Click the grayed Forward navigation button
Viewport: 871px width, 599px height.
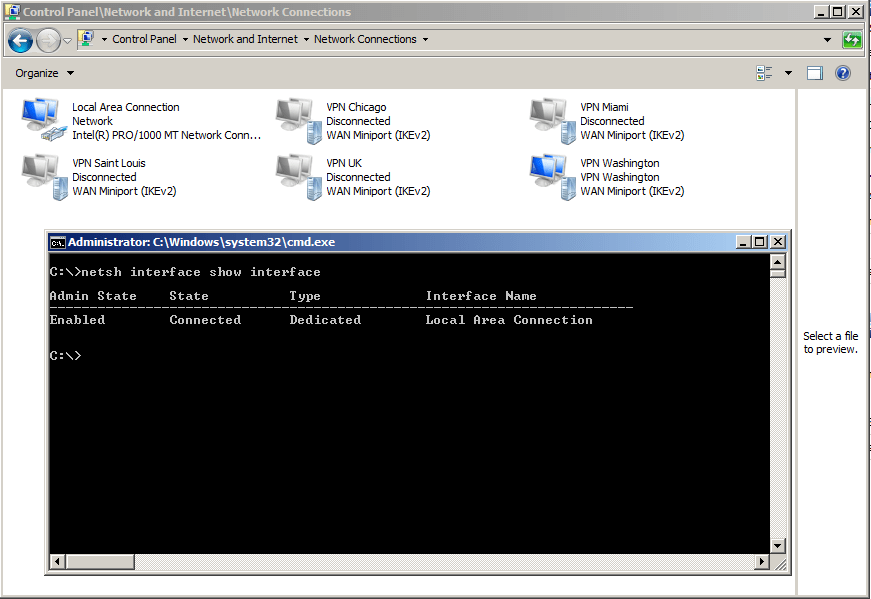tap(45, 39)
